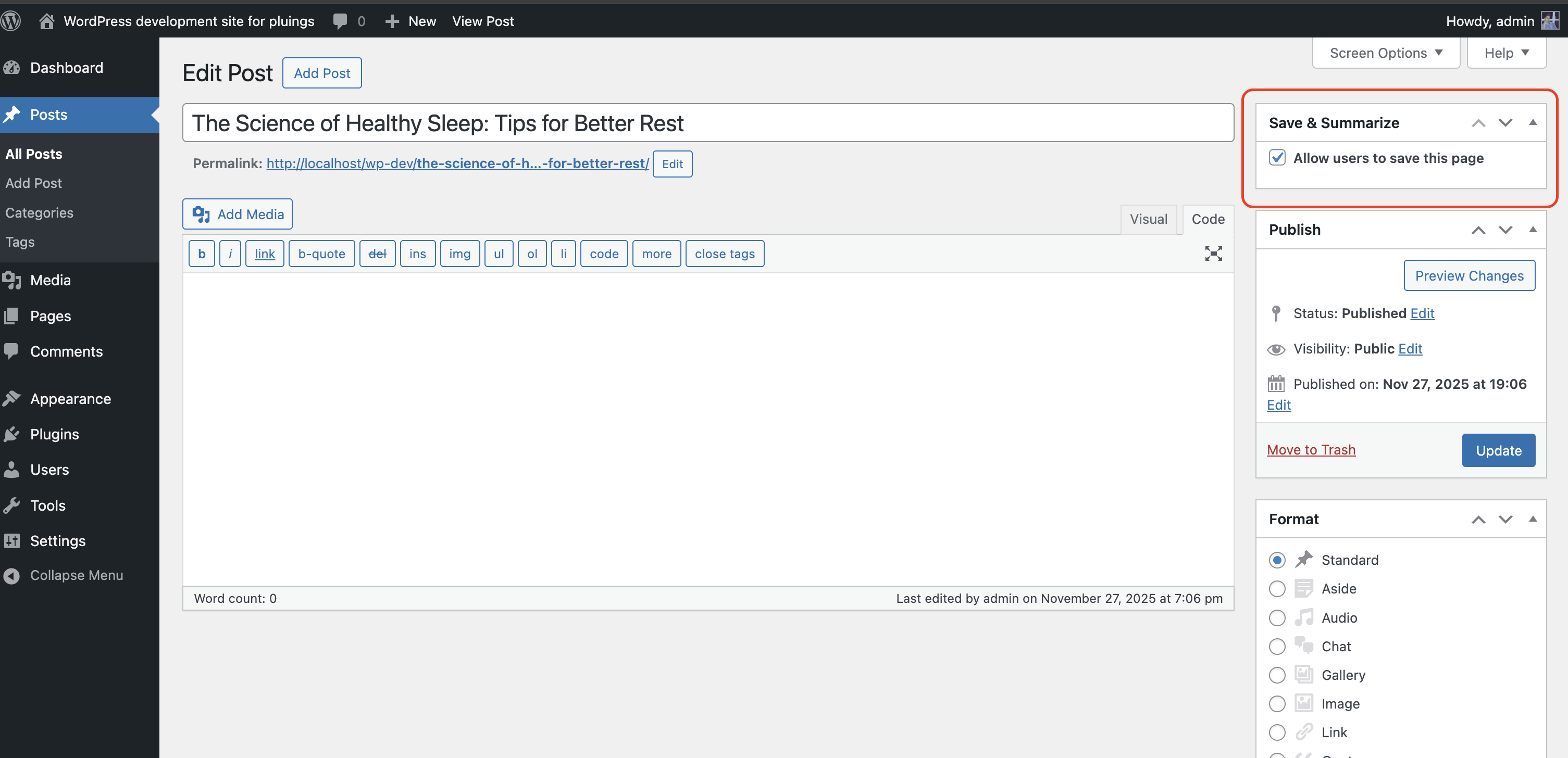The height and width of the screenshot is (758, 1568).
Task: Enter distraction-free fullscreen mode
Action: [x=1213, y=254]
